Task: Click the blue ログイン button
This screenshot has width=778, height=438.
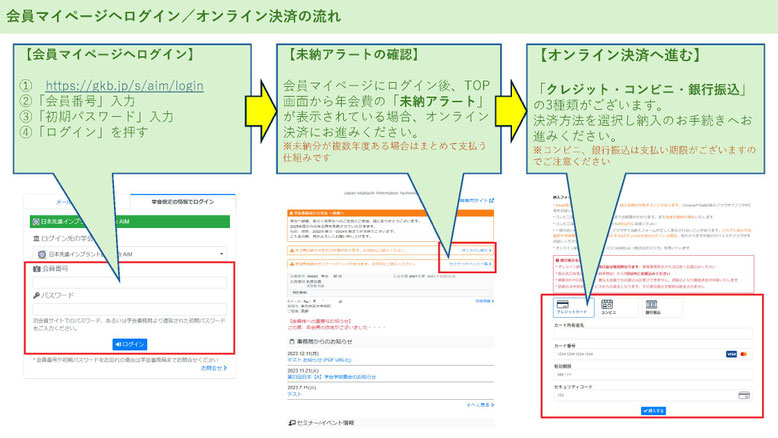Action: [130, 344]
